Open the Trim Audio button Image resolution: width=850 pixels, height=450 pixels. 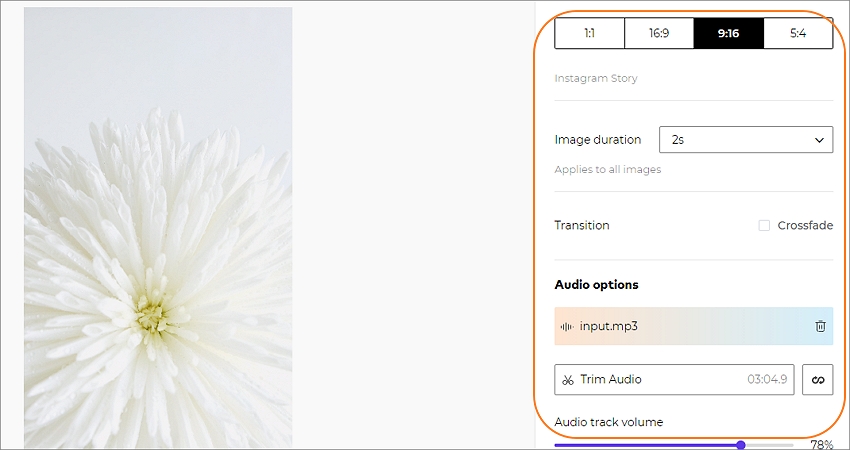click(x=674, y=380)
